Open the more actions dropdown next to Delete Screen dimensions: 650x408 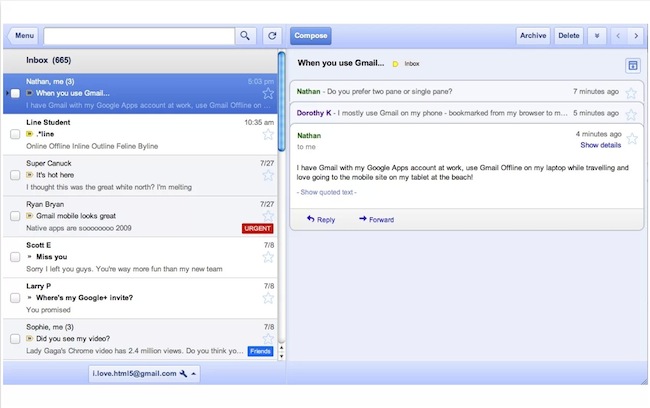tap(597, 36)
